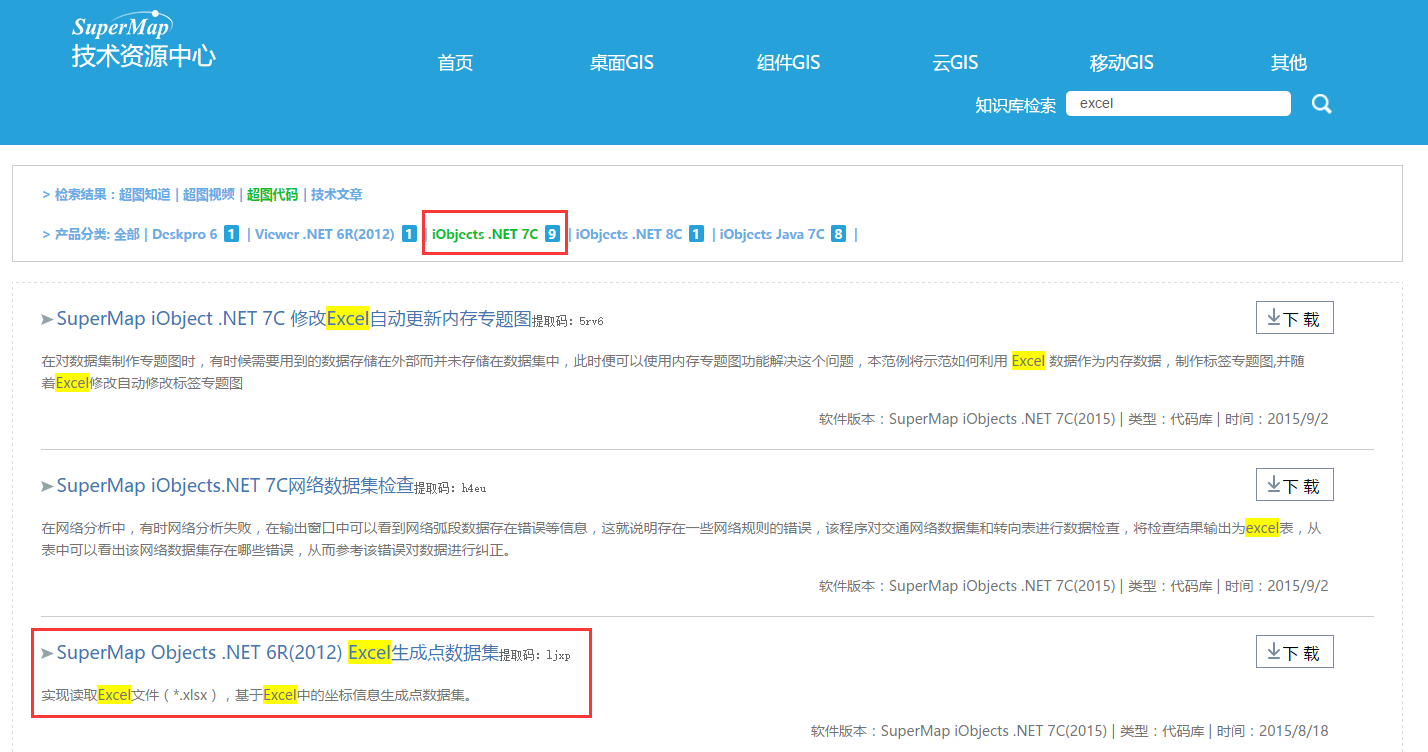The height and width of the screenshot is (752, 1428).
Task: Open the iObjects.NET 7C网络数据集检查 result title
Action: click(x=235, y=486)
